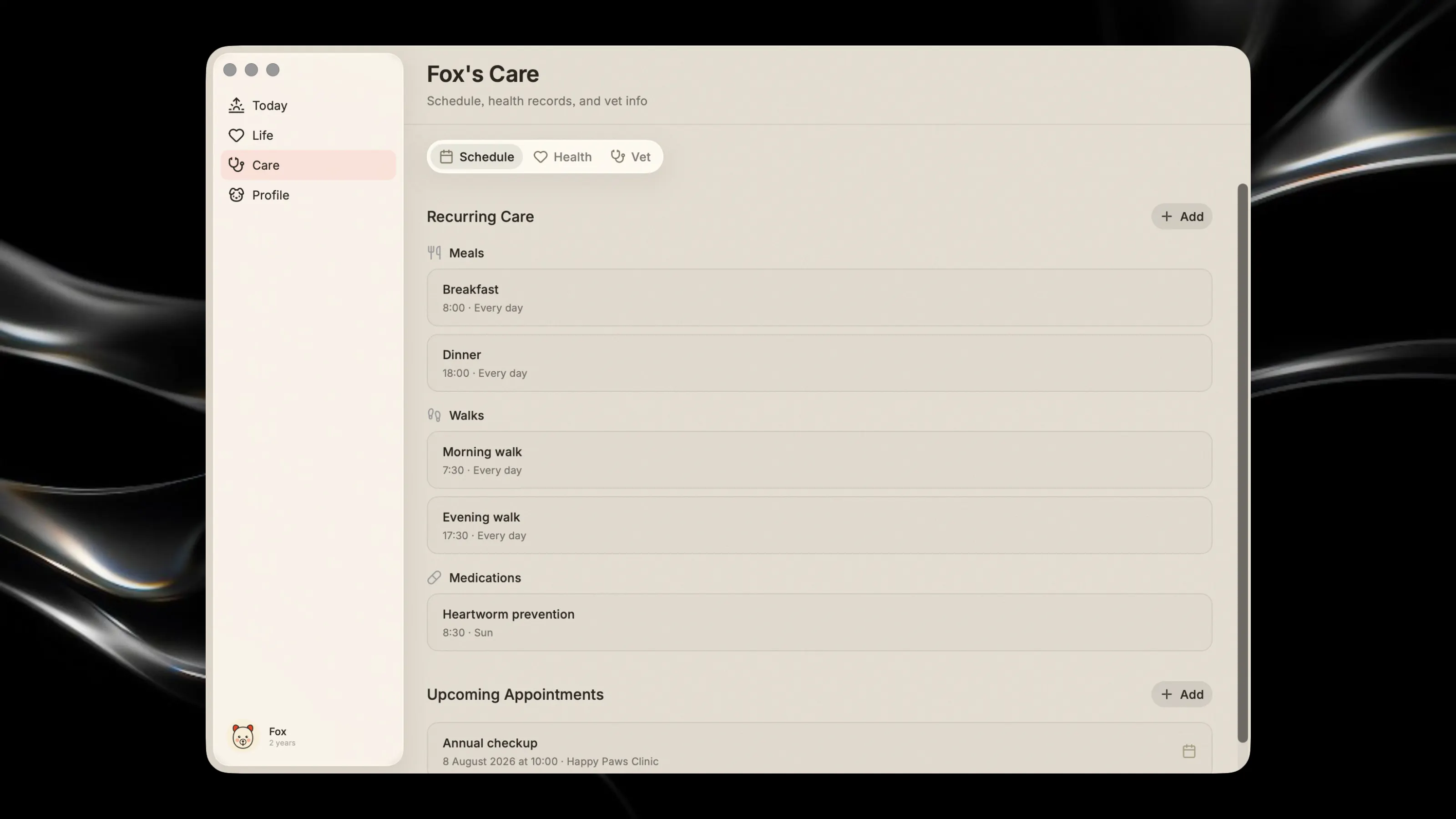Open the Evening walk card
1456x819 pixels.
point(819,525)
